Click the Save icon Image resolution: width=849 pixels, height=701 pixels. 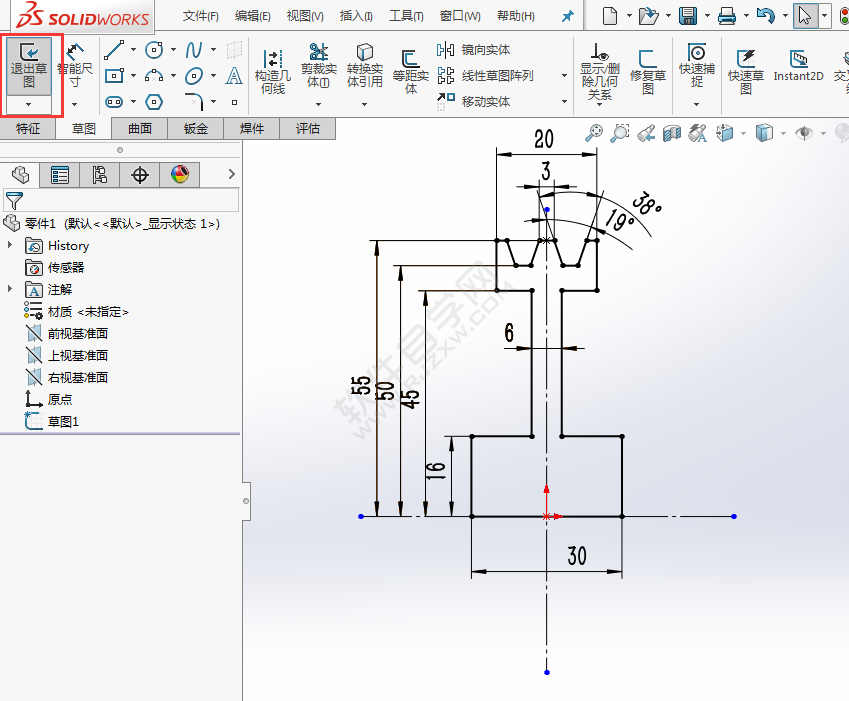[x=688, y=16]
